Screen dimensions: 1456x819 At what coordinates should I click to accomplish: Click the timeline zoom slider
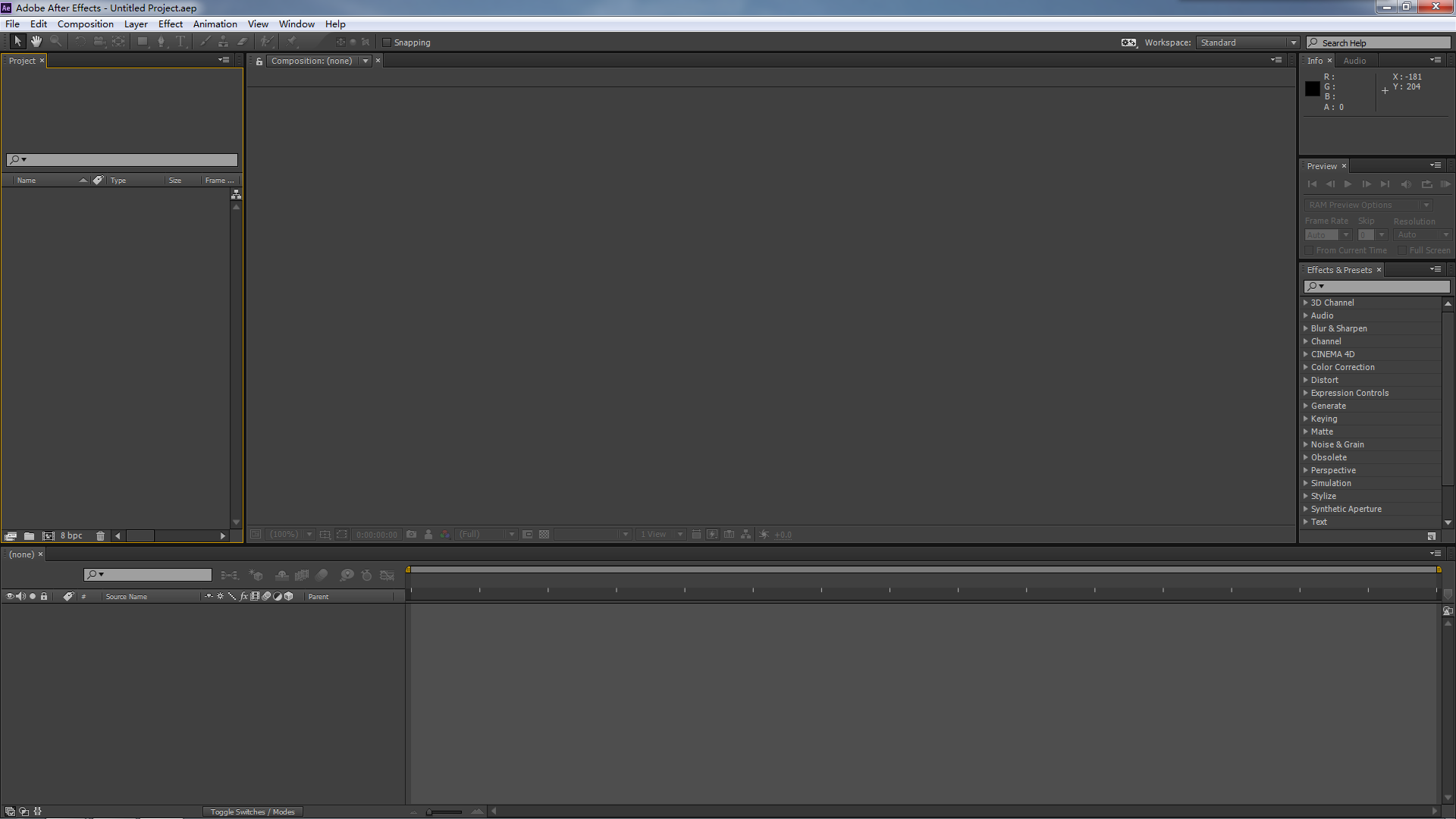(x=445, y=811)
